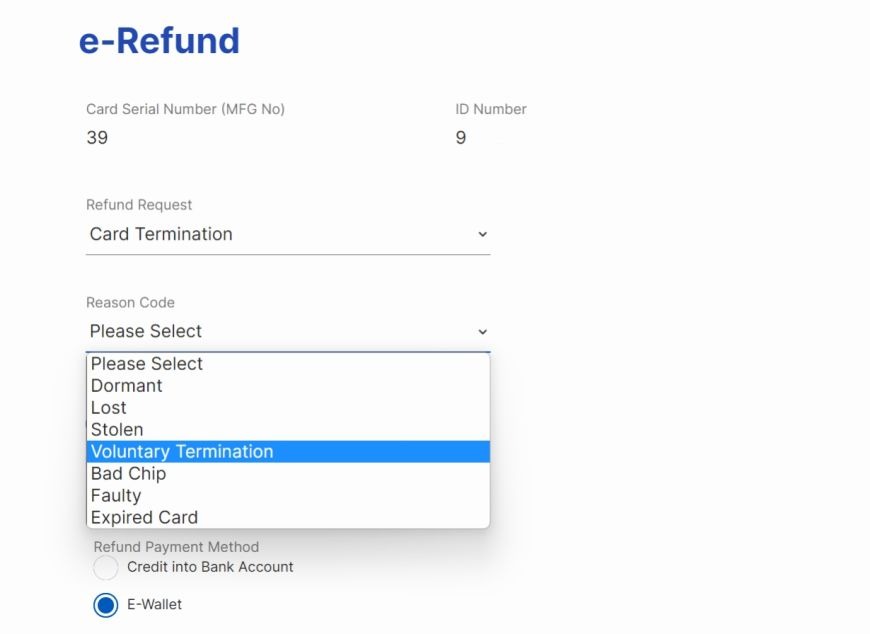This screenshot has width=870, height=634.
Task: Click the Refund Payment Method label
Action: click(x=176, y=547)
